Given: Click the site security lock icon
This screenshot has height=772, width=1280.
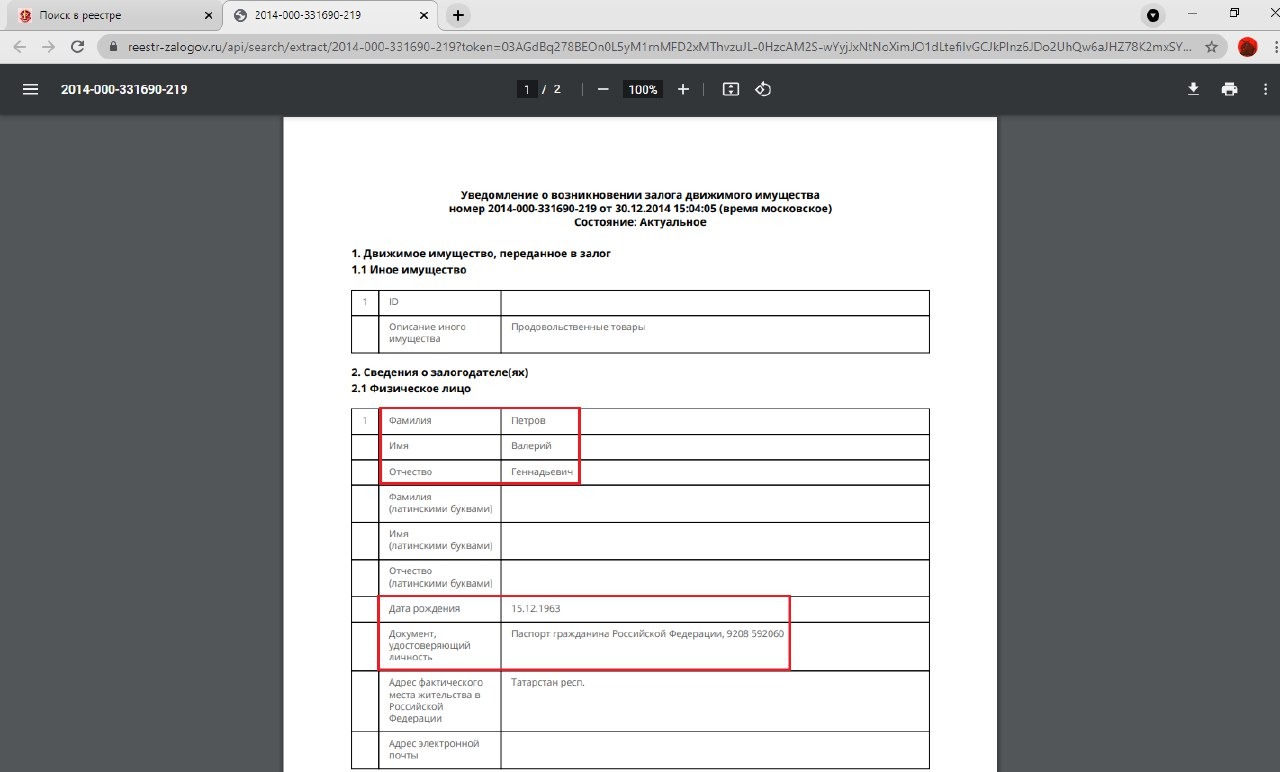Looking at the screenshot, I should click(x=112, y=46).
